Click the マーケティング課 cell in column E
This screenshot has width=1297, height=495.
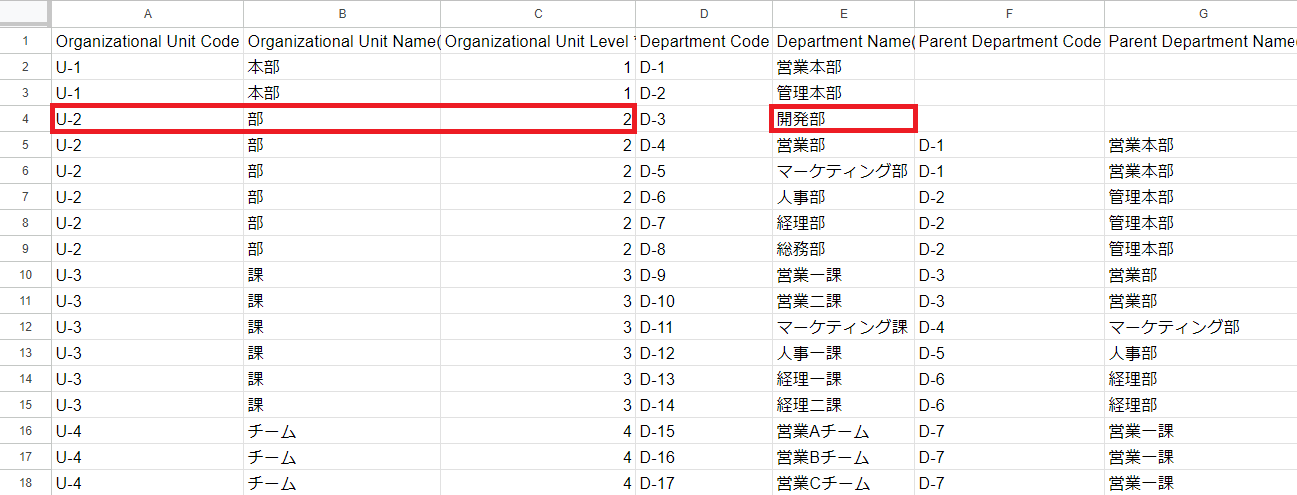[842, 327]
